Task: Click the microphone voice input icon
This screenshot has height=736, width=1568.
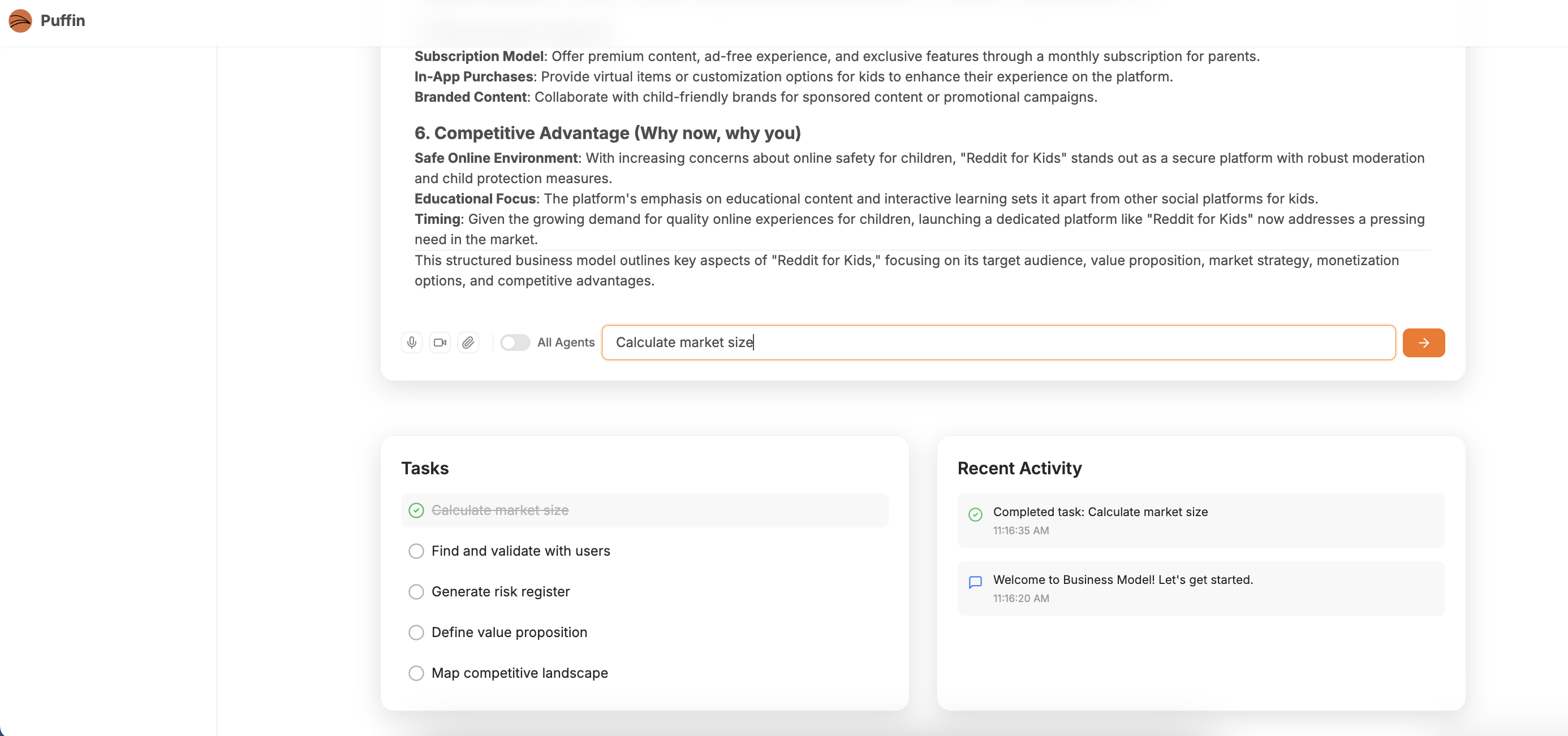Action: pyautogui.click(x=411, y=343)
